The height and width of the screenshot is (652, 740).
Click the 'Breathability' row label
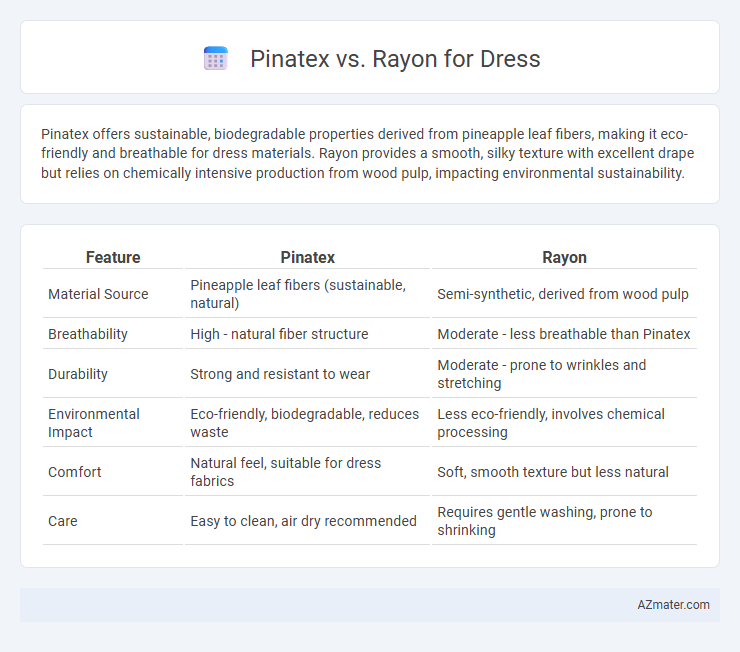click(88, 334)
